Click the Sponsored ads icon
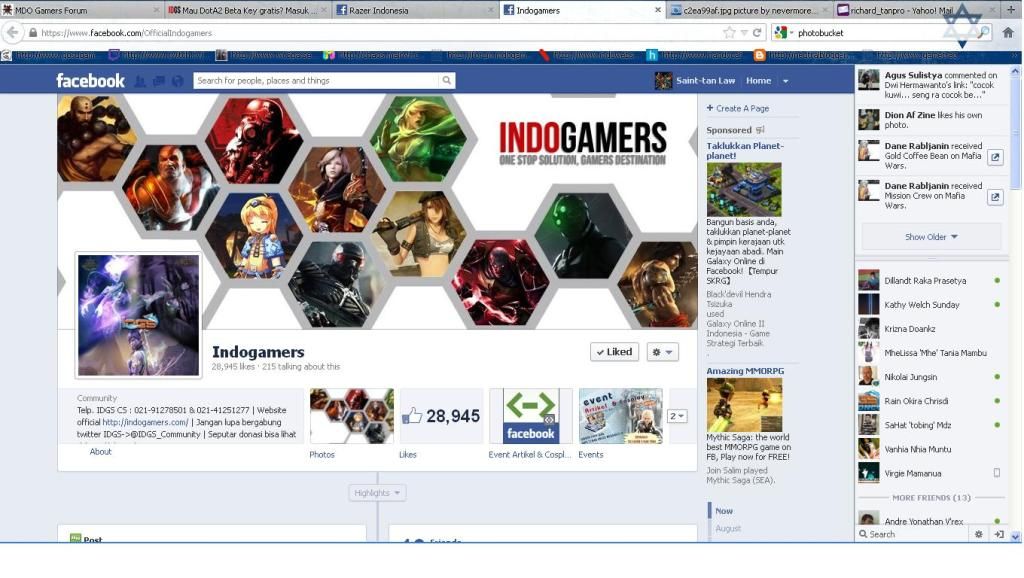 (760, 130)
